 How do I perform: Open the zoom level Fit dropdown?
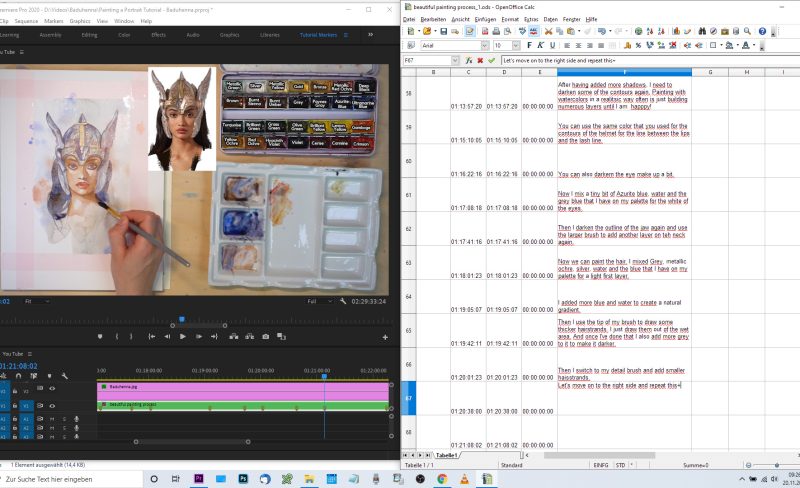pos(37,302)
